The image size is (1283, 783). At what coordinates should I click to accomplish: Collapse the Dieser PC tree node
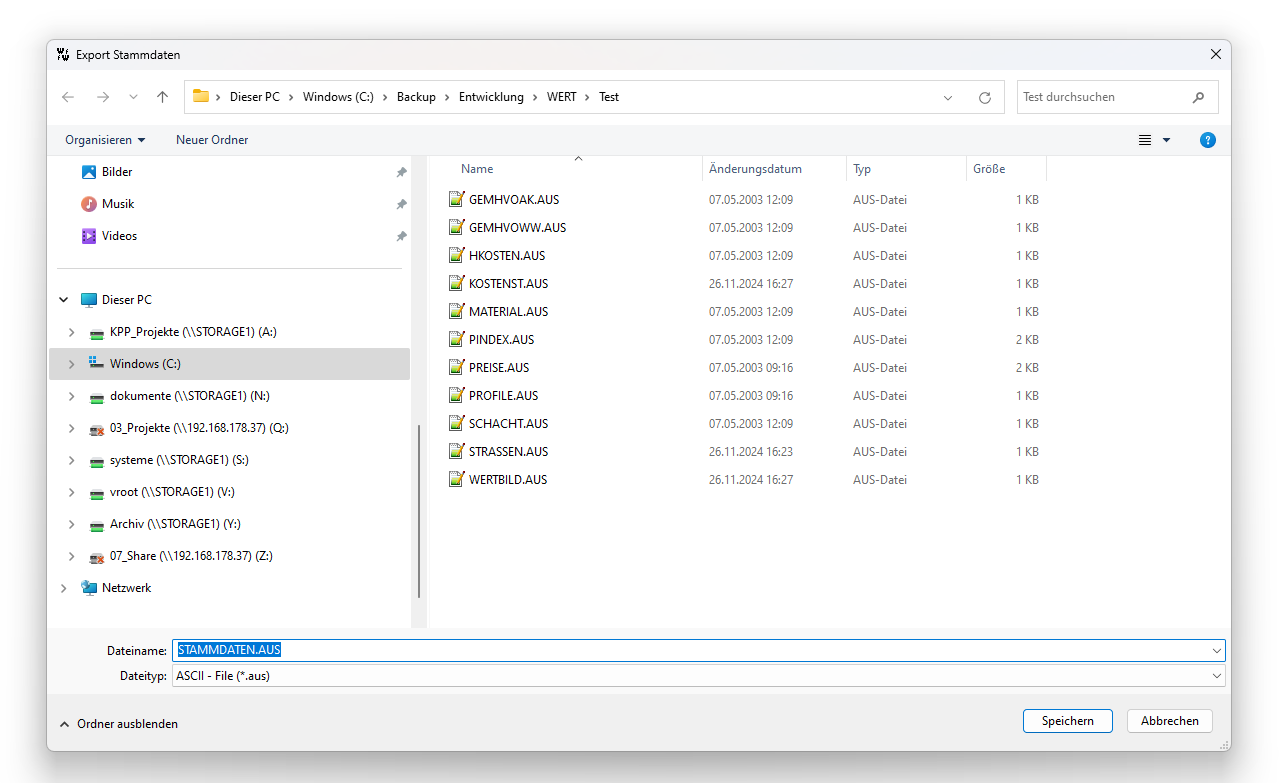(64, 300)
